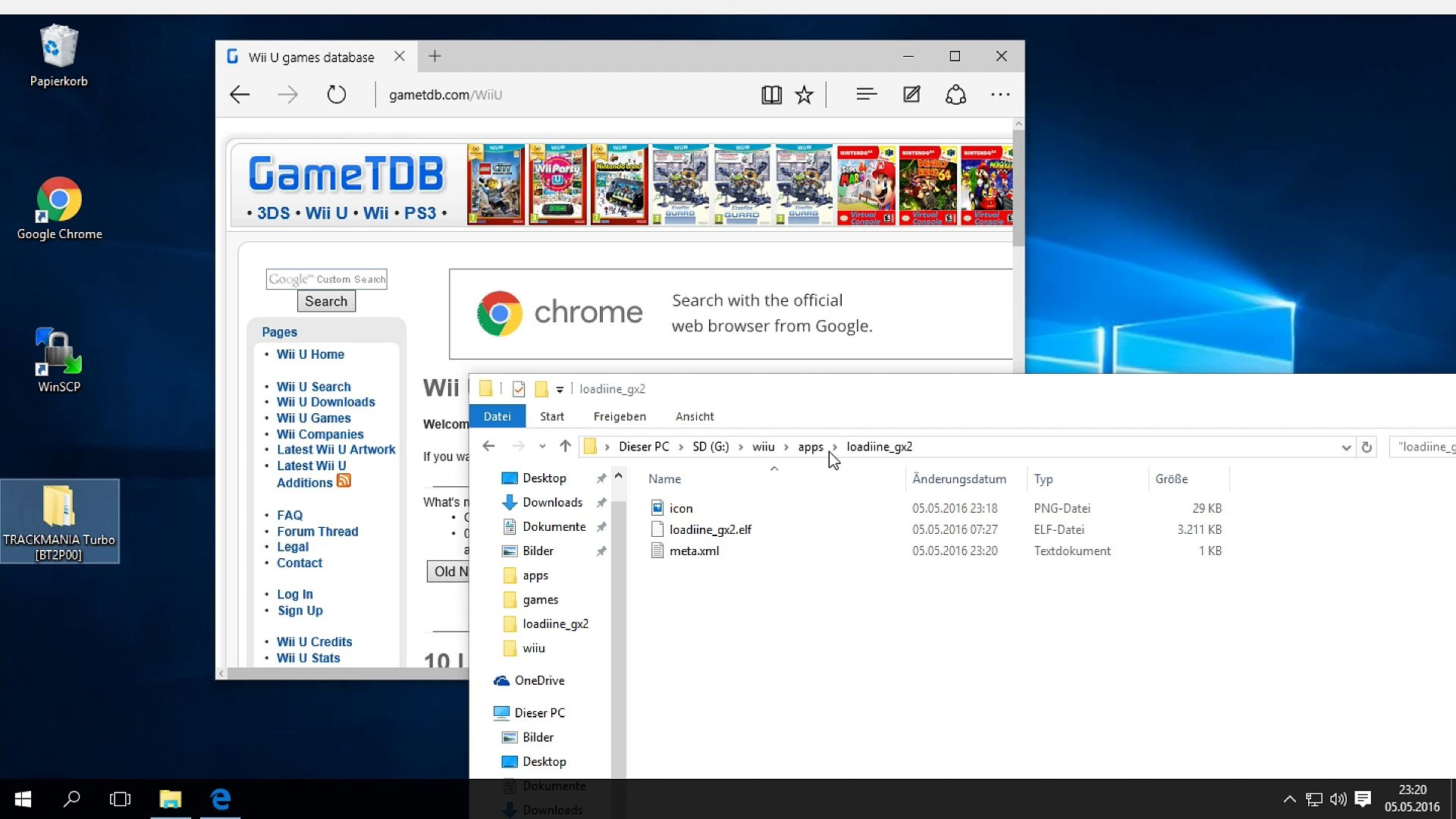Click the quick access properties checkmark icon

coord(519,389)
